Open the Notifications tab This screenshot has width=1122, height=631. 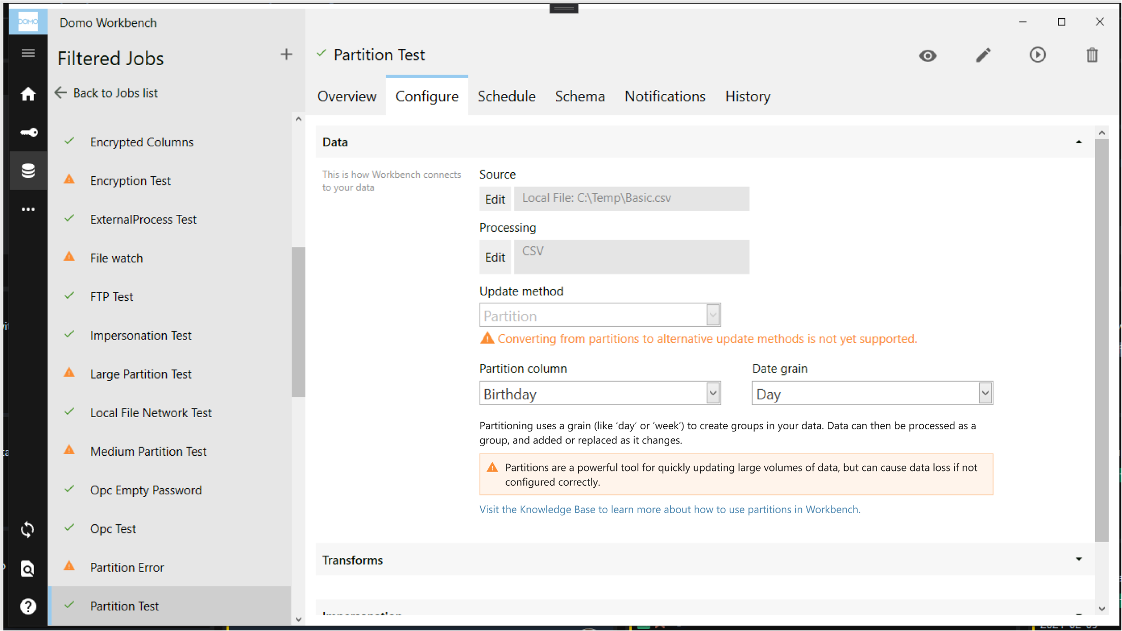[664, 96]
